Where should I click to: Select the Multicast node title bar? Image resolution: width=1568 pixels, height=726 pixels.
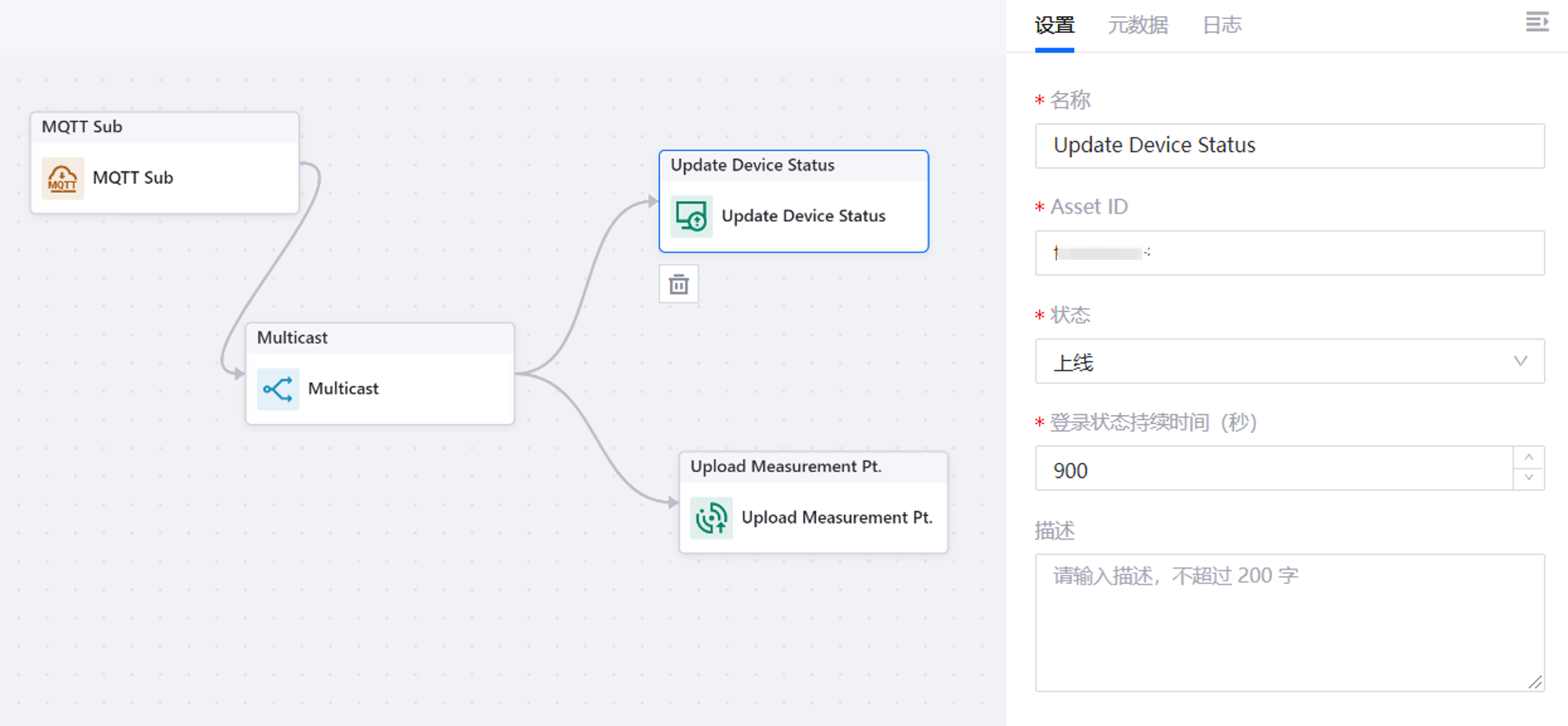pyautogui.click(x=380, y=338)
